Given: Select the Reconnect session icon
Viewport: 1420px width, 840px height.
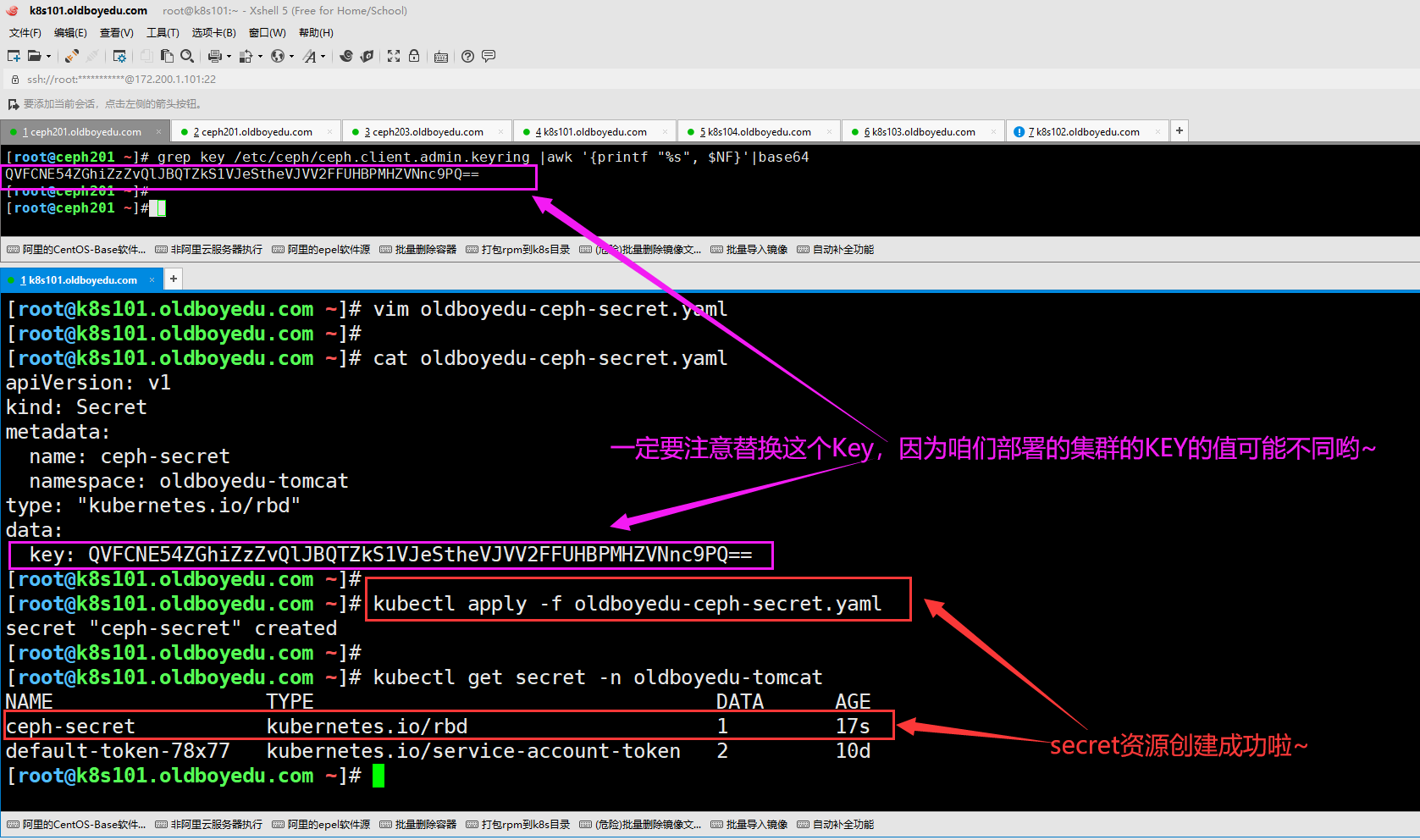Looking at the screenshot, I should tap(71, 56).
